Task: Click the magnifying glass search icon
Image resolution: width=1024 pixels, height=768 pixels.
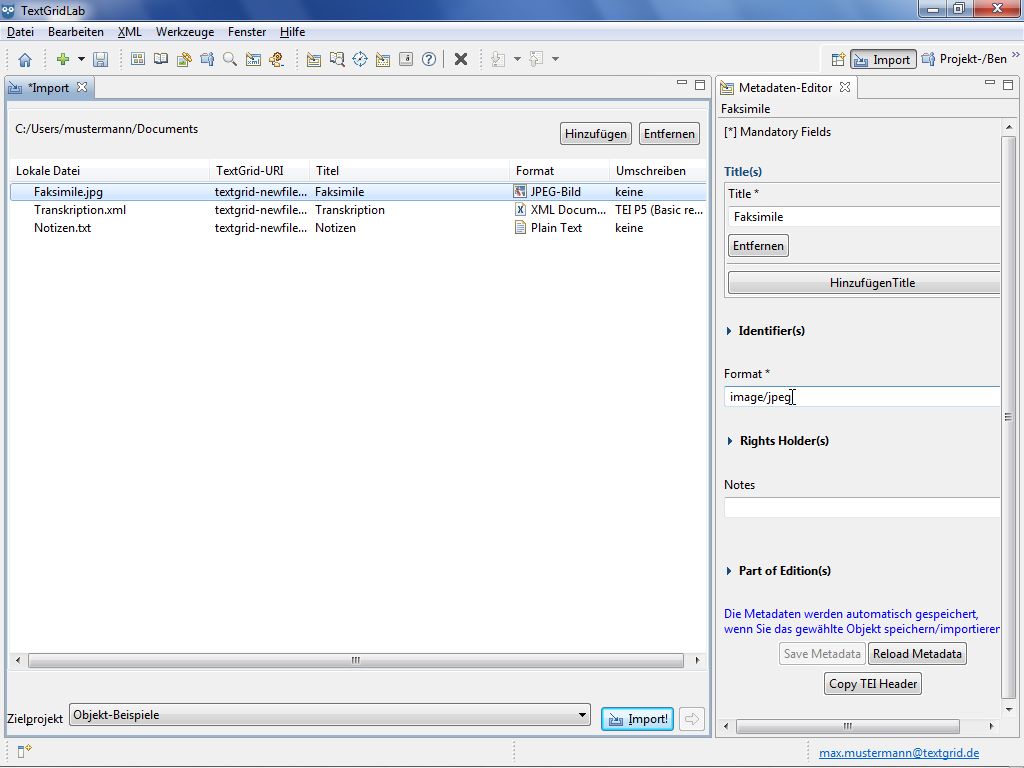Action: click(230, 60)
